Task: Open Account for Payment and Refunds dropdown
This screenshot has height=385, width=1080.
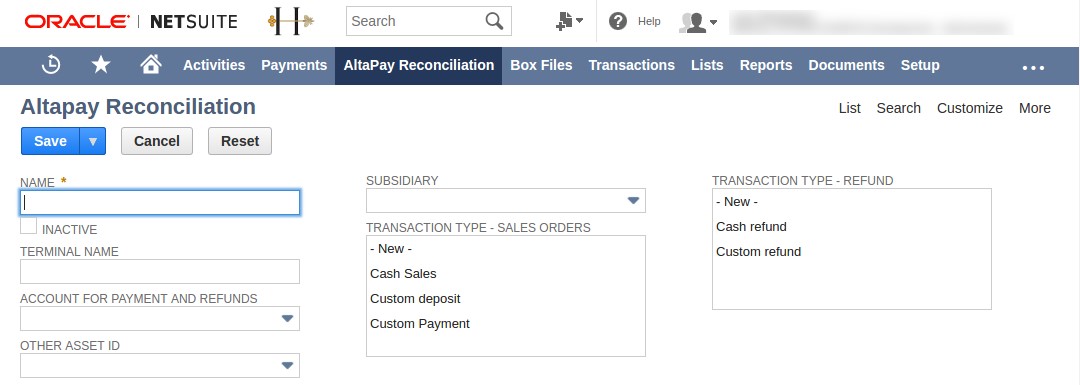Action: tap(160, 318)
